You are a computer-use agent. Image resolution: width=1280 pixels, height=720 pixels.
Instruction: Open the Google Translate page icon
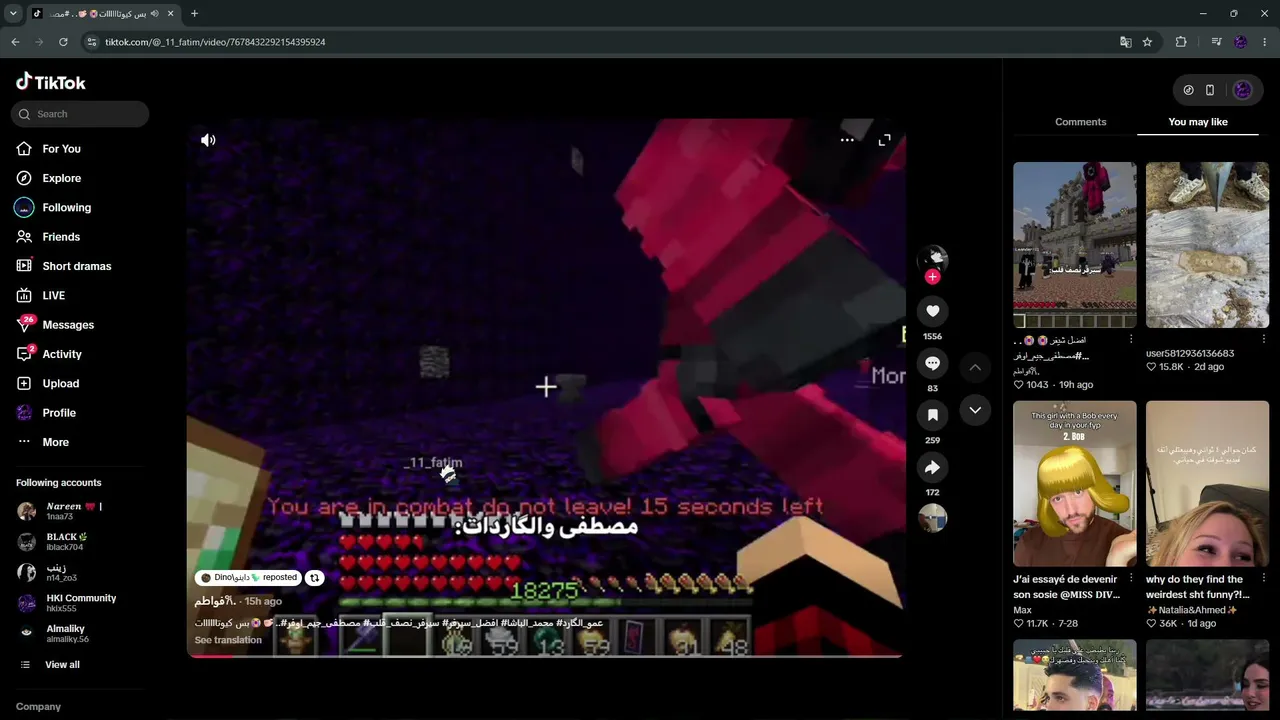(1126, 42)
